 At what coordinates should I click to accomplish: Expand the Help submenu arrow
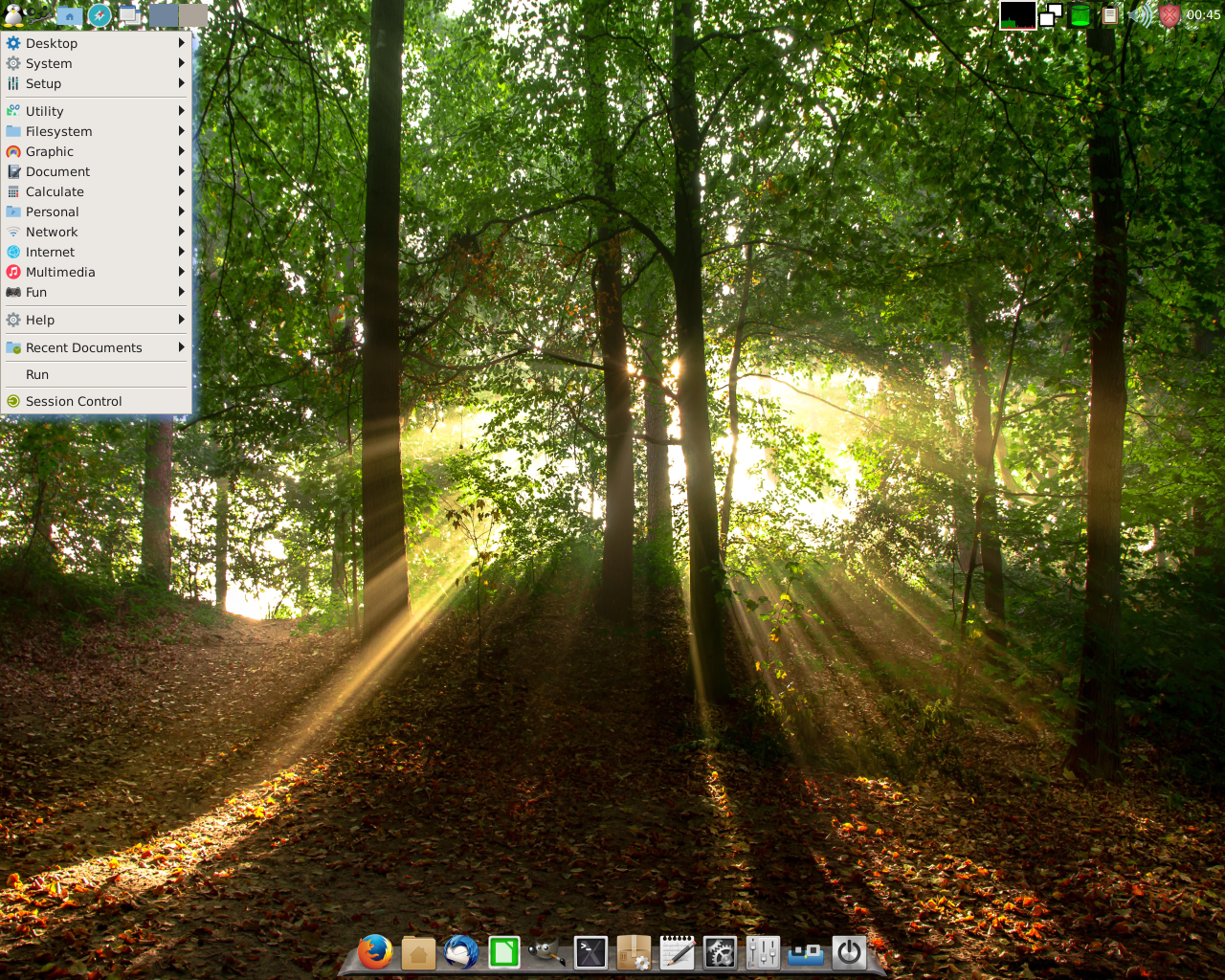tap(181, 320)
